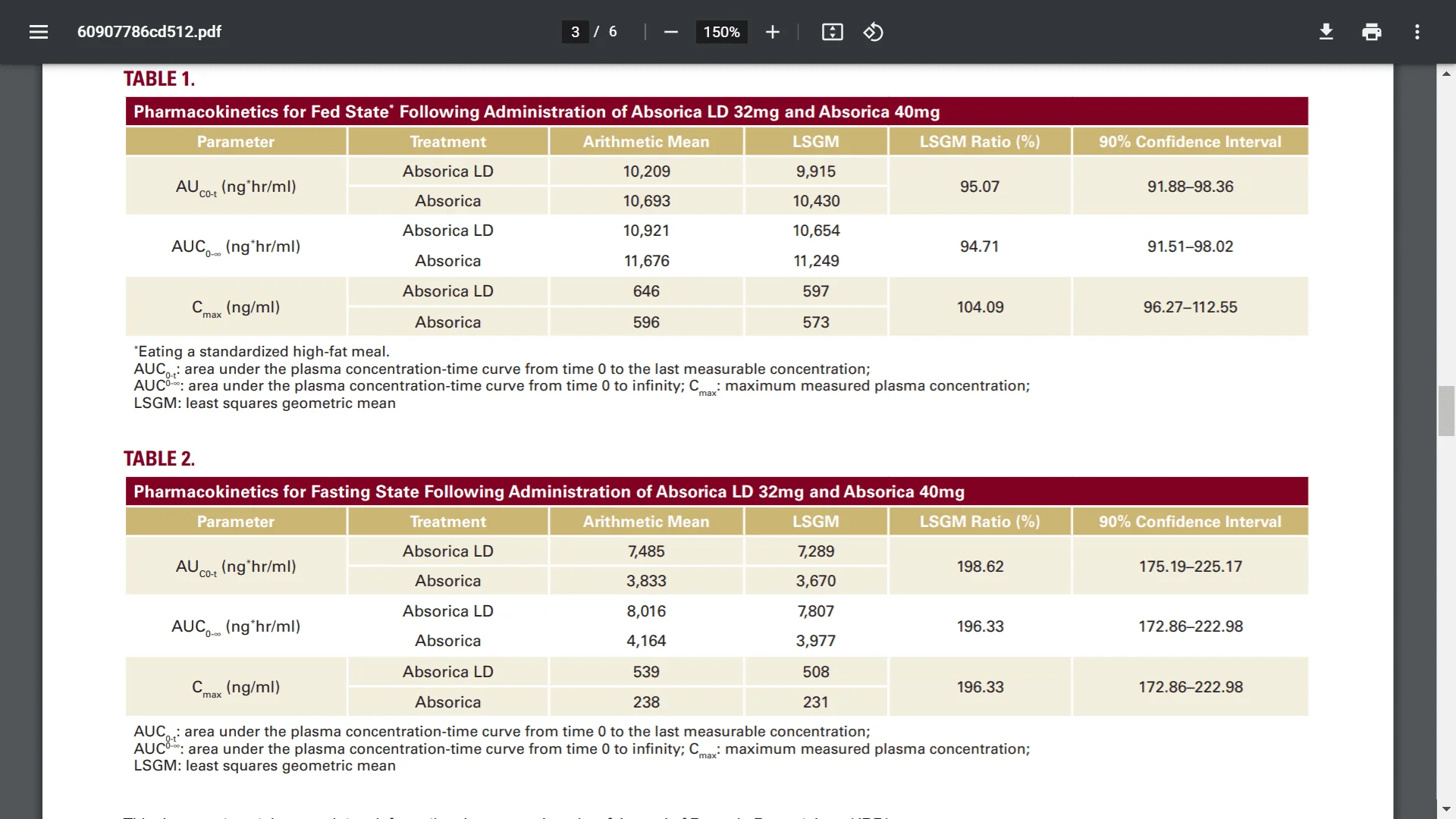Click Table 2 Cmax (ng/ml) parameter cell
The image size is (1456, 819).
tap(236, 687)
